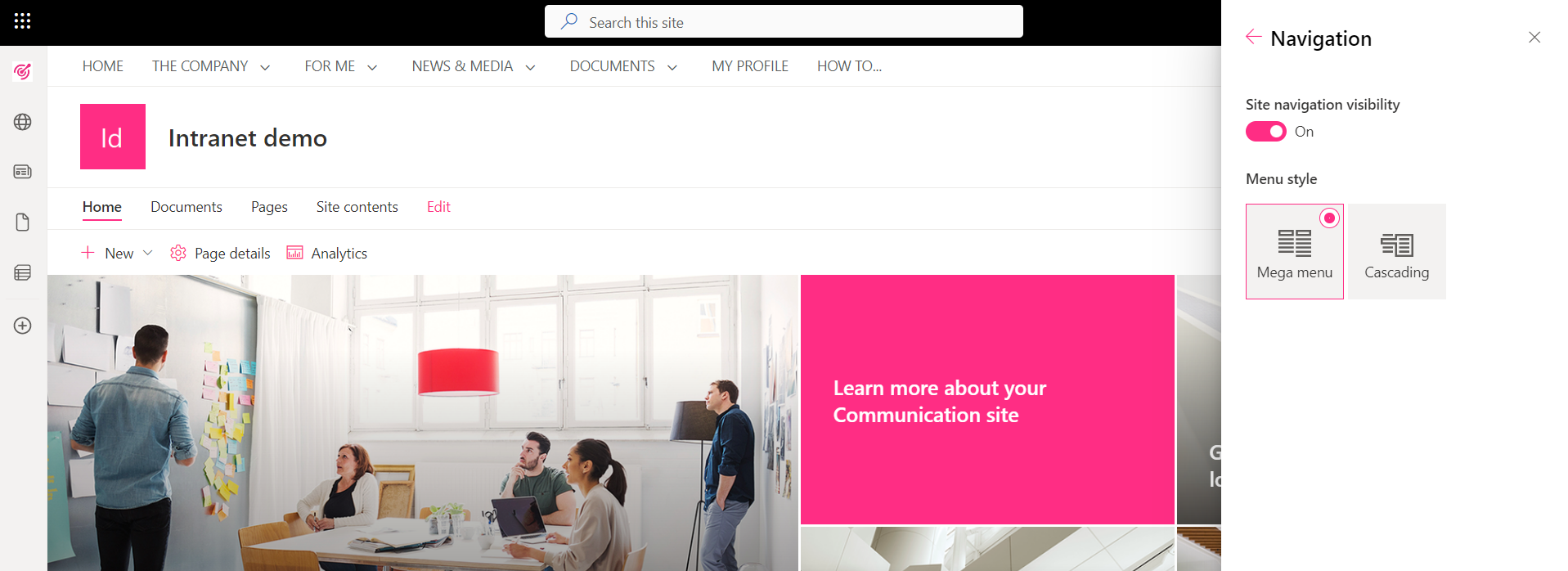This screenshot has width=1568, height=571.
Task: Turn off Site navigation visibility toggle
Action: point(1265,132)
